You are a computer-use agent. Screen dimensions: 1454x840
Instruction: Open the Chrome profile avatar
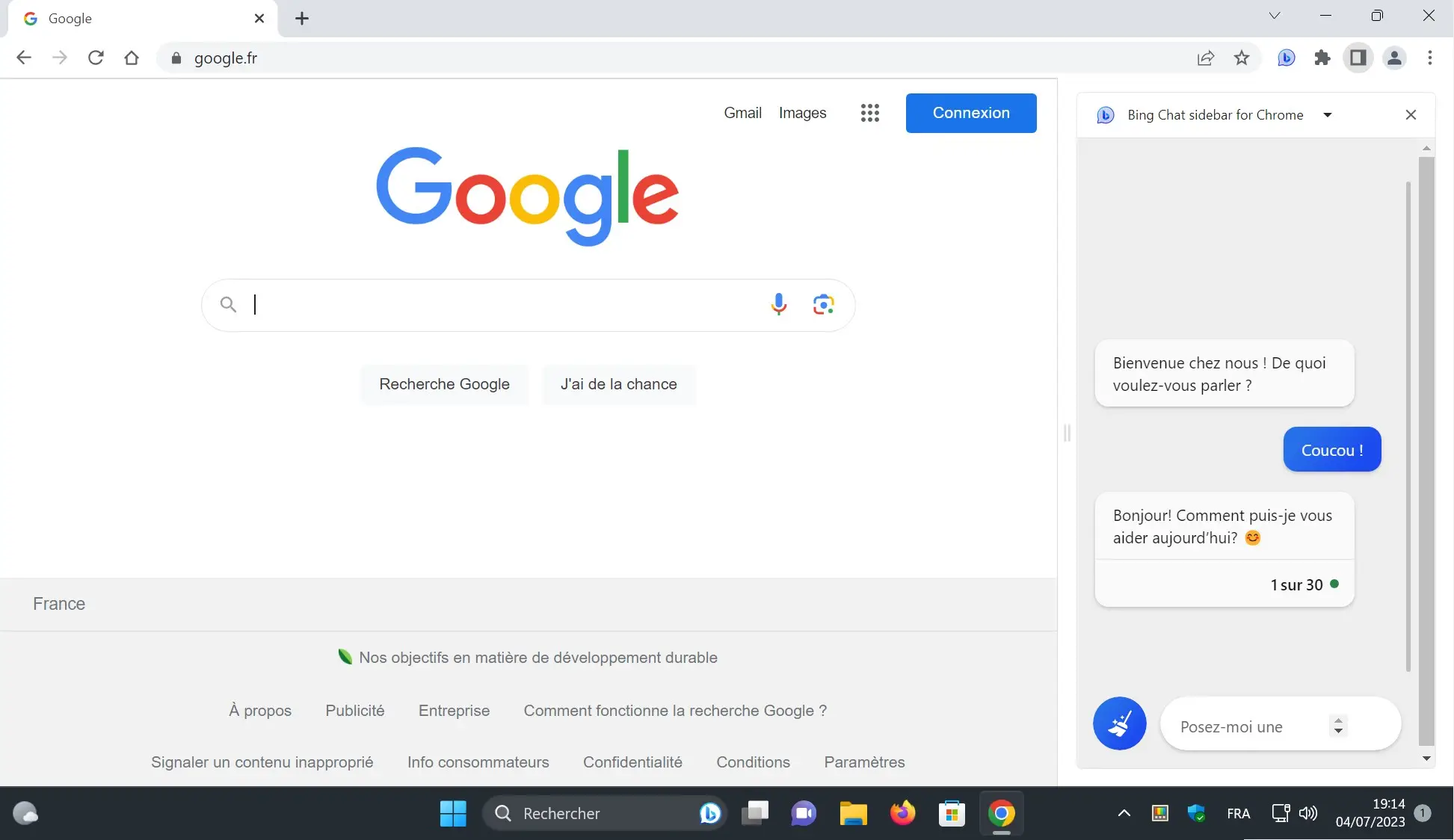coord(1394,58)
